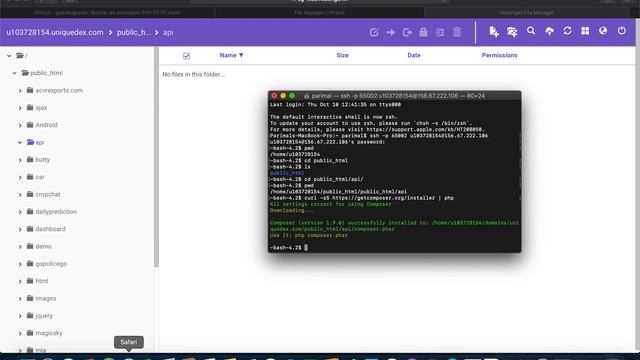Sort by the Size column header
Screen dimensions: 640x360
[342, 55]
